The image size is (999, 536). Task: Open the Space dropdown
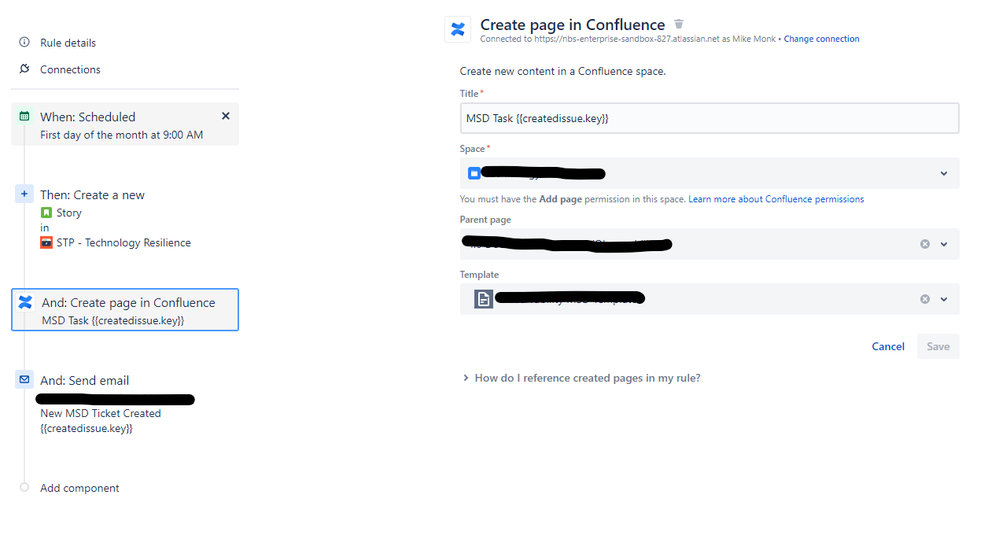(x=709, y=173)
